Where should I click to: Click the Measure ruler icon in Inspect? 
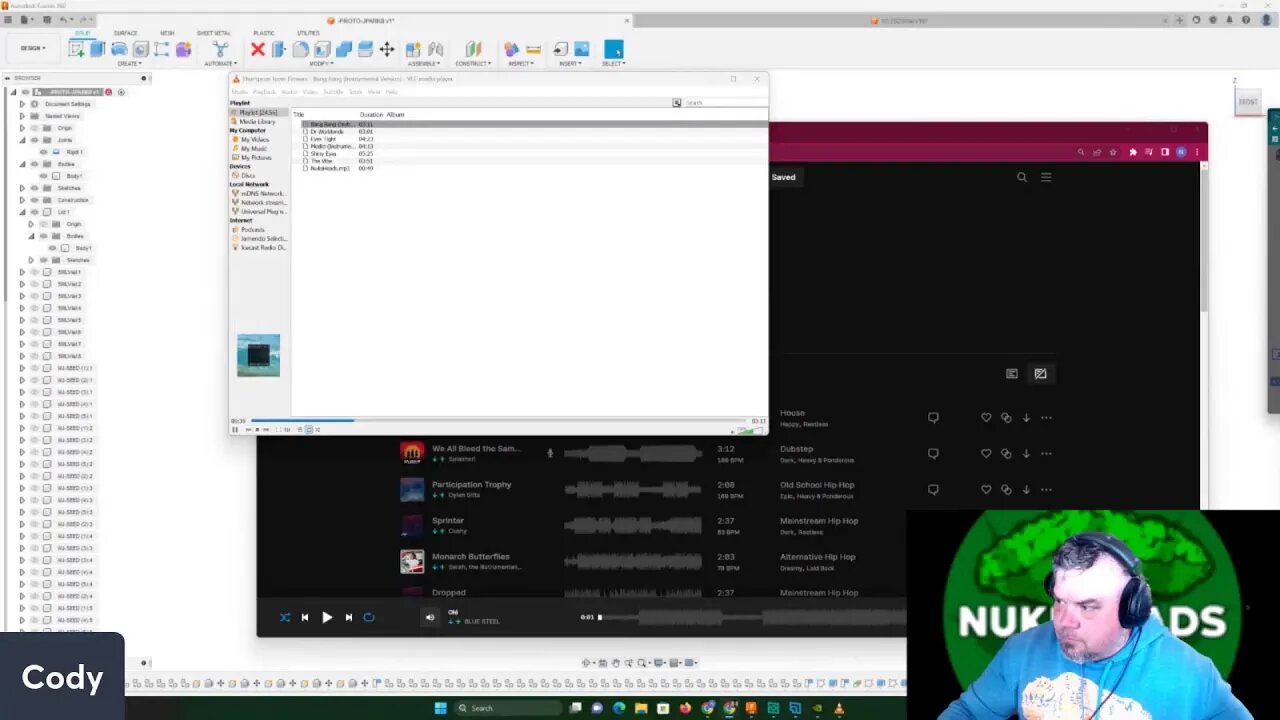[533, 49]
